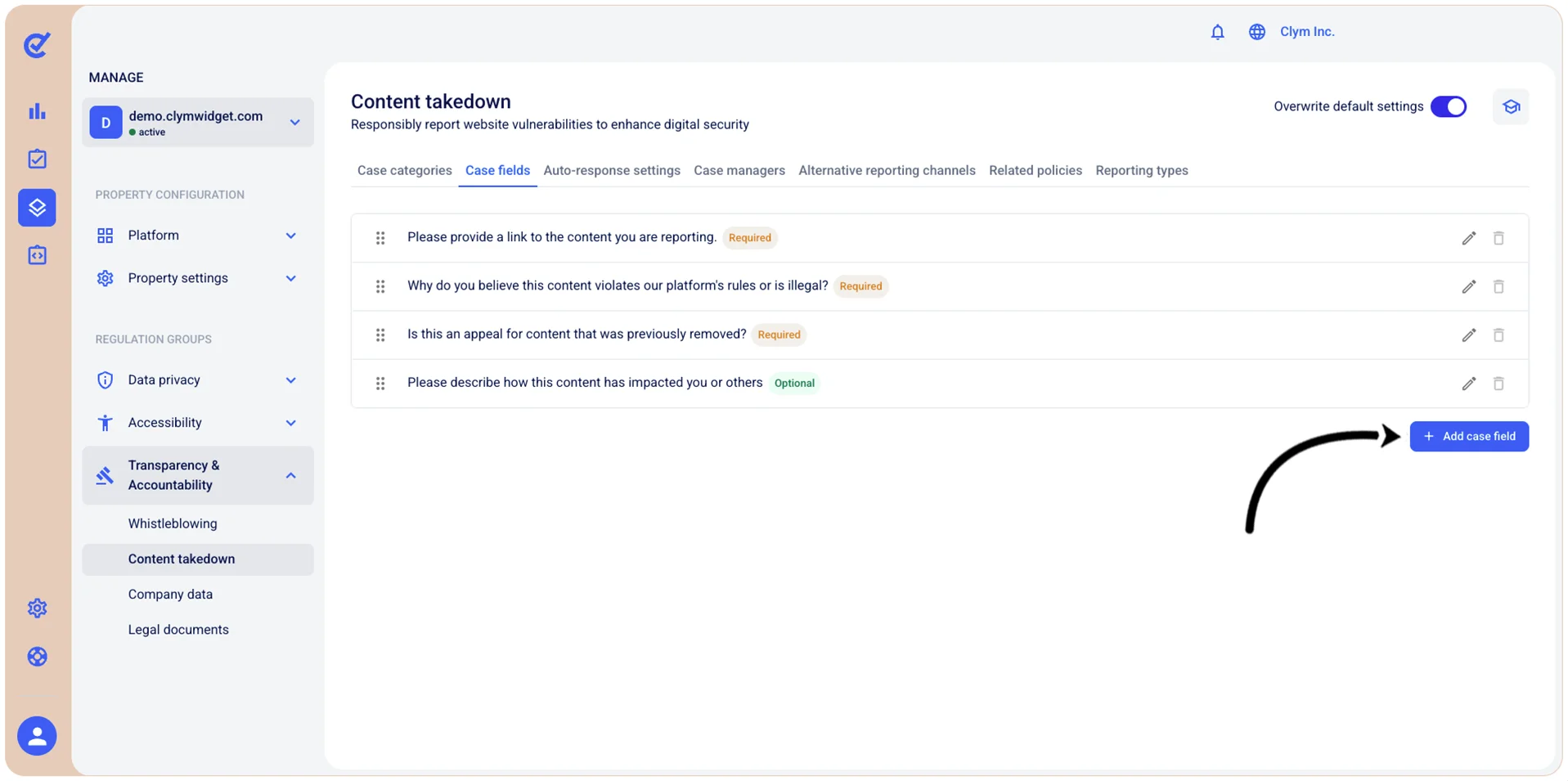This screenshot has width=1568, height=781.
Task: Switch to Auto-response settings tab
Action: pyautogui.click(x=612, y=170)
